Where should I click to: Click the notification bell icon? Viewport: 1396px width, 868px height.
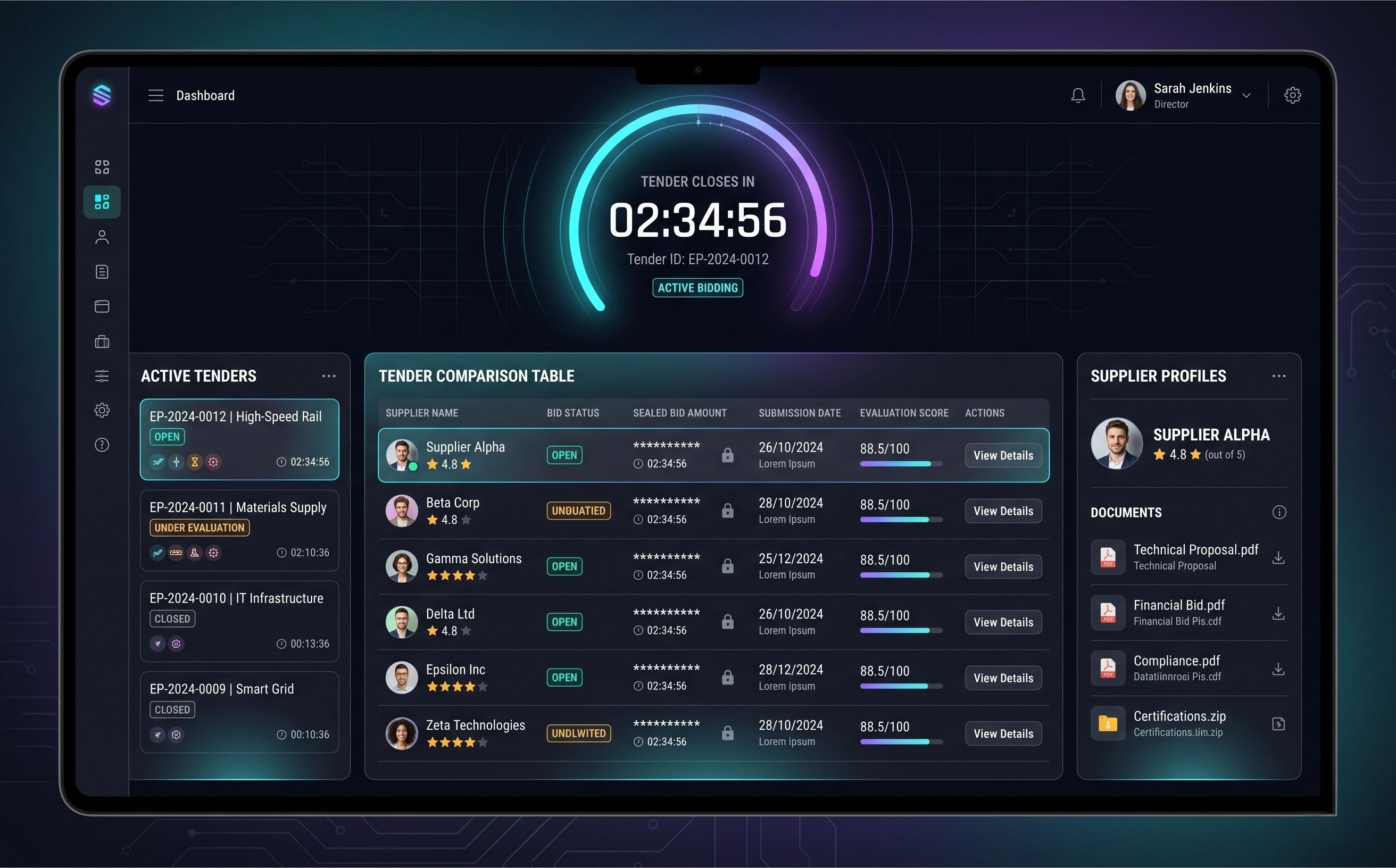click(1078, 95)
